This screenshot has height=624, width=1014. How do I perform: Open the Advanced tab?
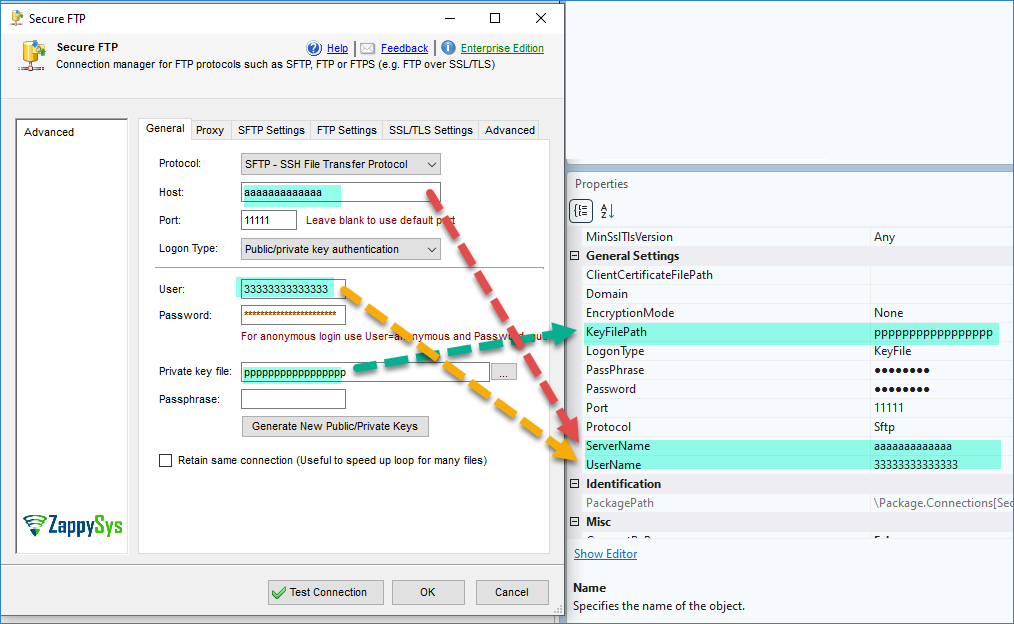pos(510,130)
